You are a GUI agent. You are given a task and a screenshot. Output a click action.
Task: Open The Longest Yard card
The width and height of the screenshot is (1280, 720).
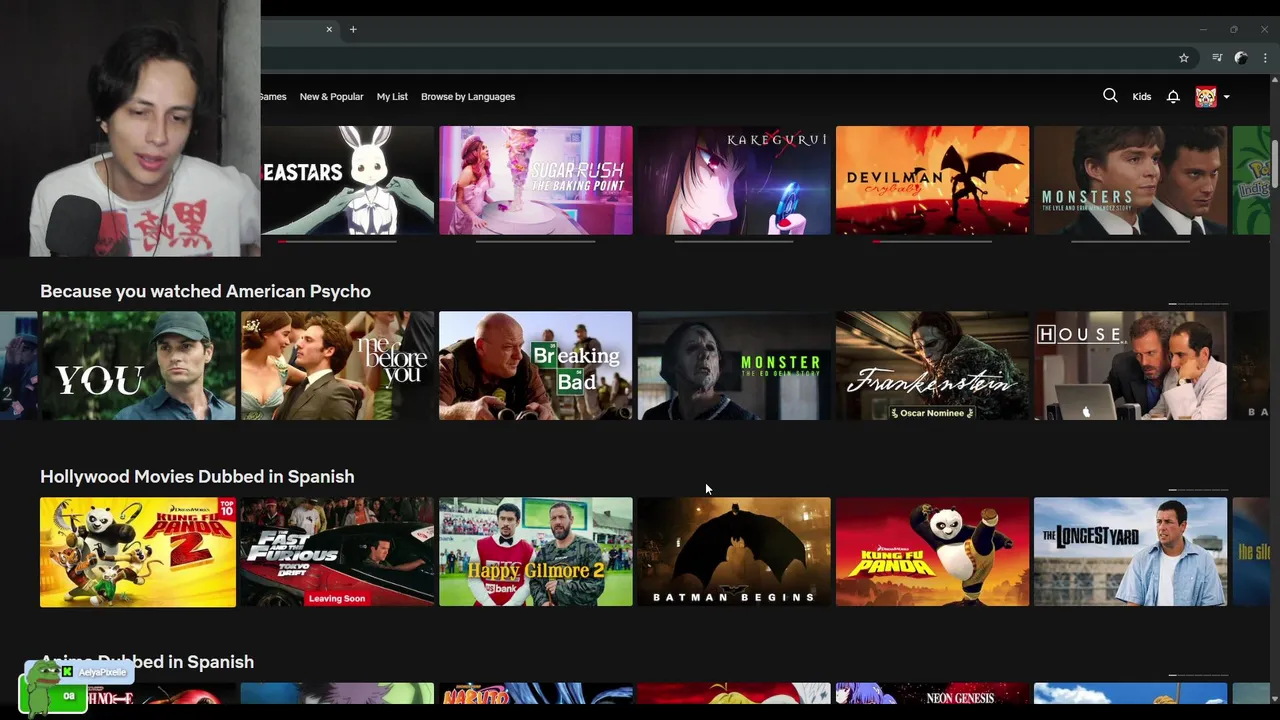[1130, 552]
